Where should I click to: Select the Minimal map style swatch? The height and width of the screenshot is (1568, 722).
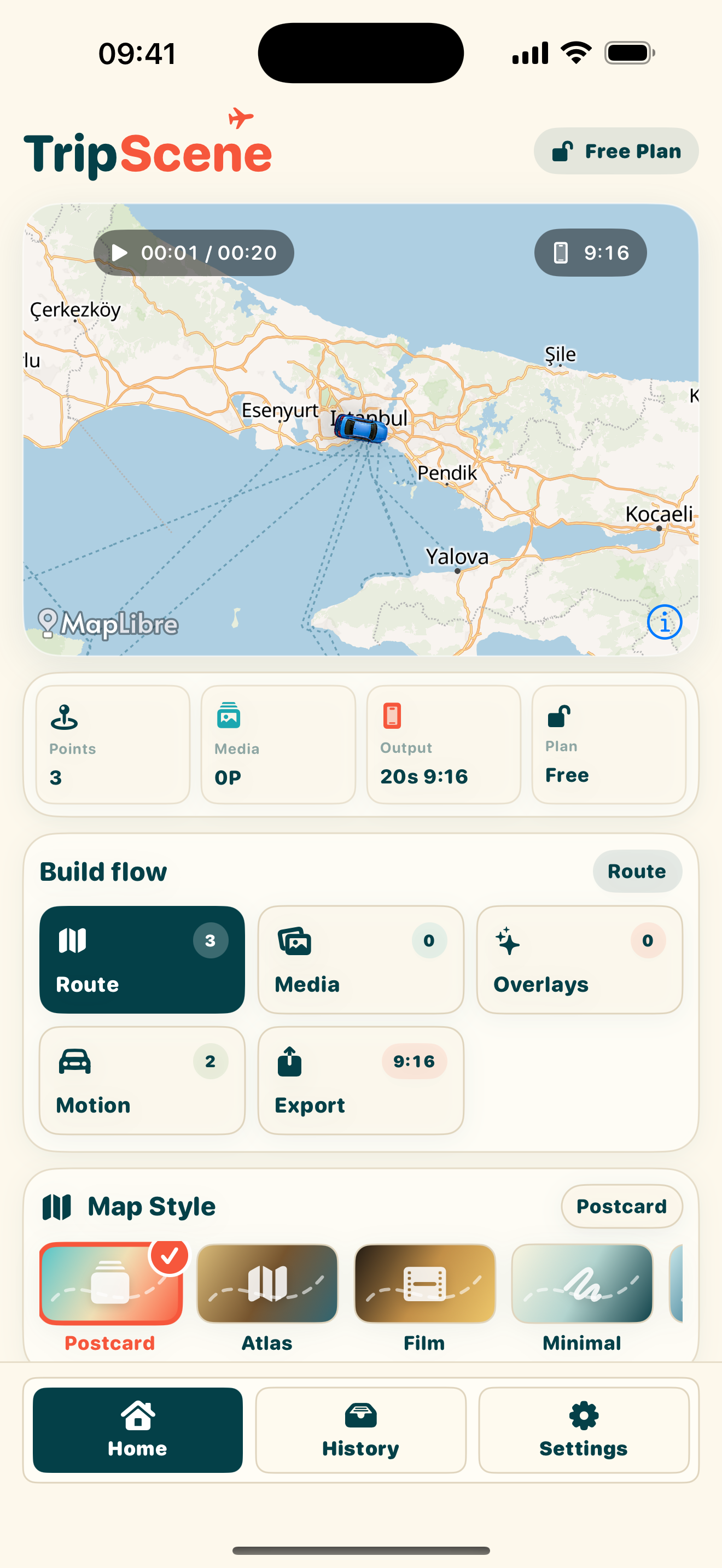tap(582, 1283)
